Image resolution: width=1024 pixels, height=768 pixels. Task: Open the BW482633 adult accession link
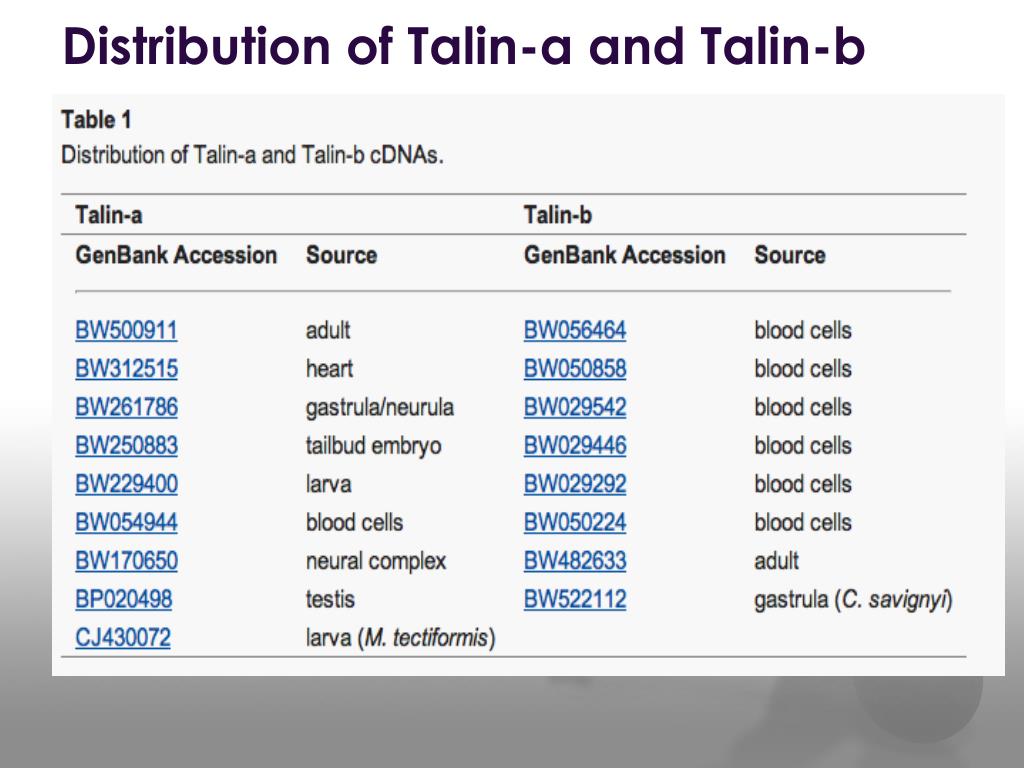575,561
